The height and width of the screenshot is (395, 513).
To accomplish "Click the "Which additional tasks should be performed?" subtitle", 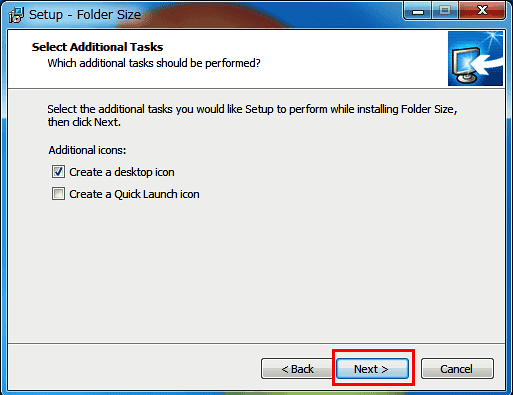I will pos(154,63).
